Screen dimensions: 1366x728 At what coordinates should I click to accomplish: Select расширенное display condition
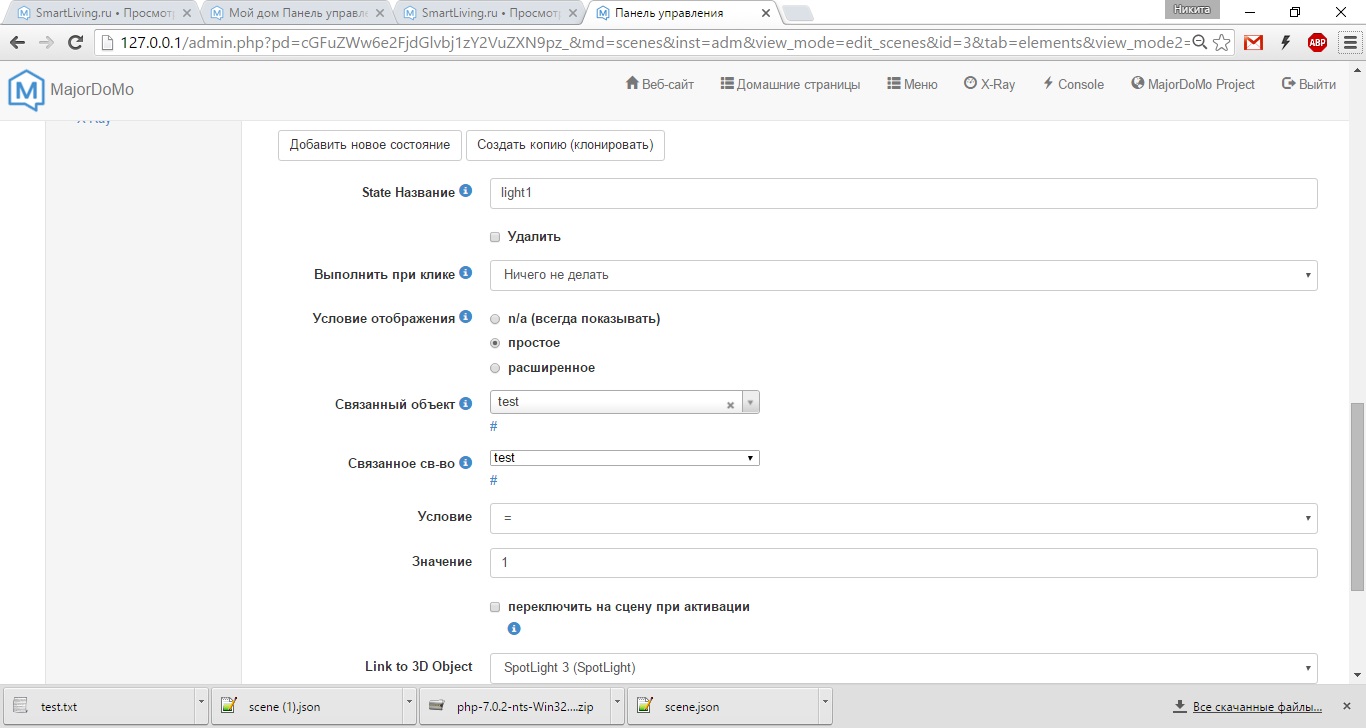495,368
